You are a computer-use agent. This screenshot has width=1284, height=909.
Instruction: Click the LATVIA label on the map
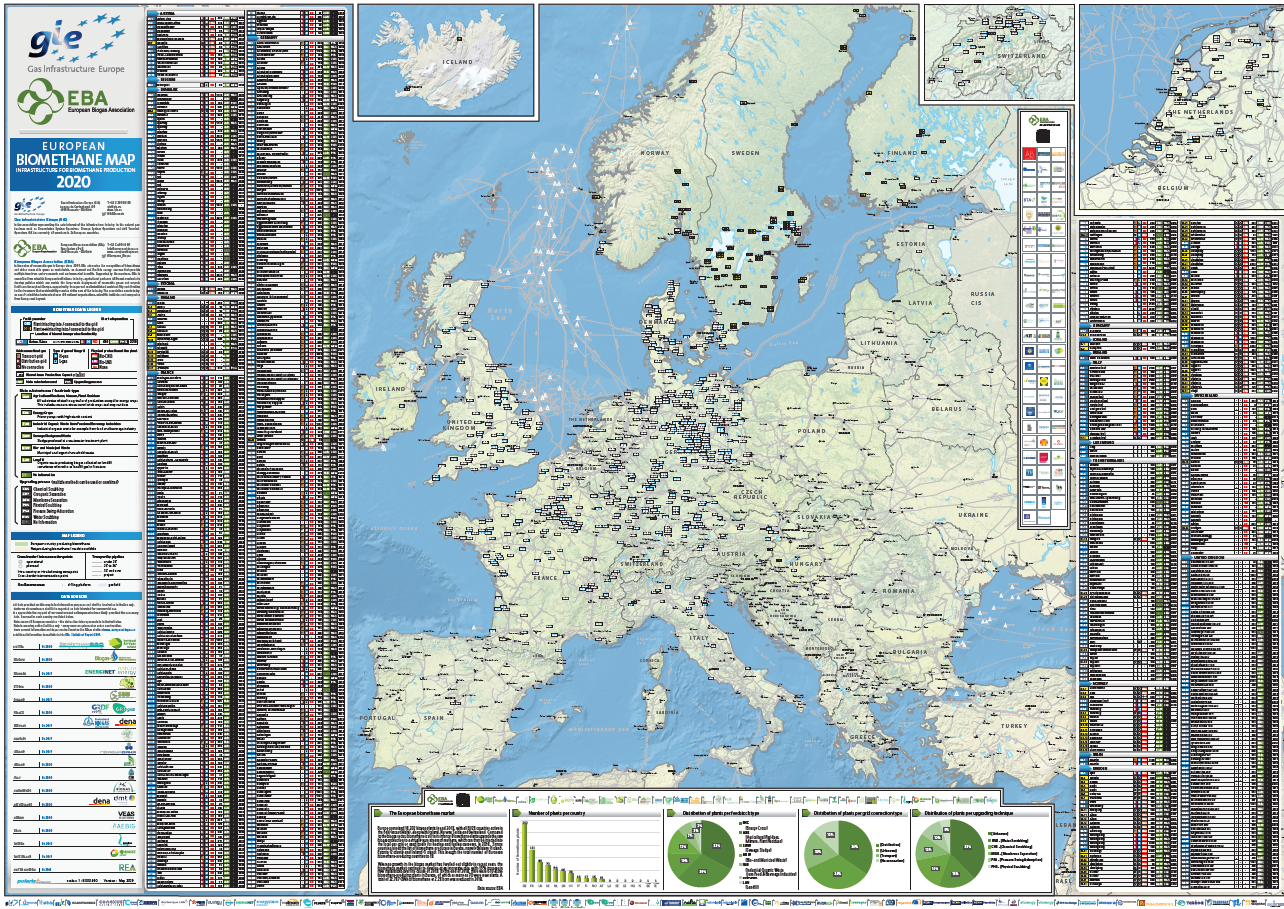[x=919, y=301]
